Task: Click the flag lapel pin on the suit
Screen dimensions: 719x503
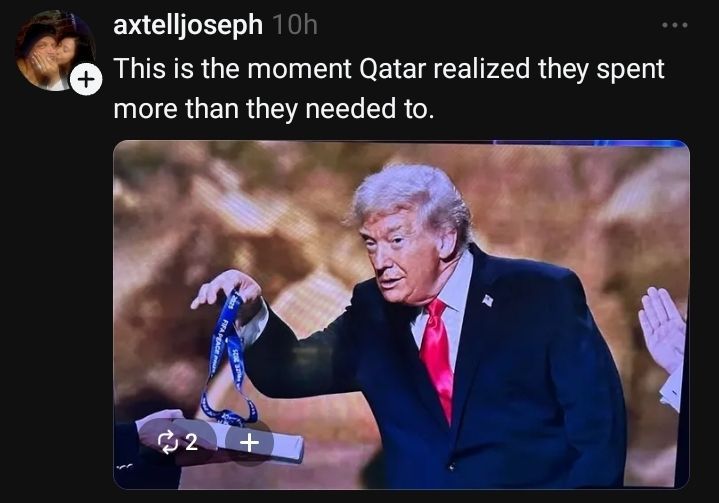Action: coord(487,301)
